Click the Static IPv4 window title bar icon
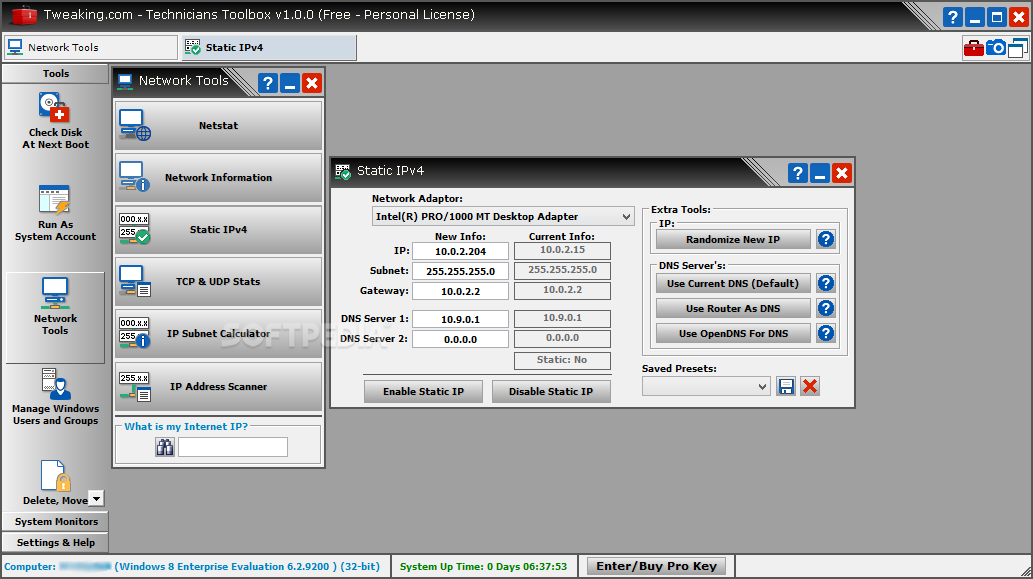The image size is (1033, 579). pos(343,171)
